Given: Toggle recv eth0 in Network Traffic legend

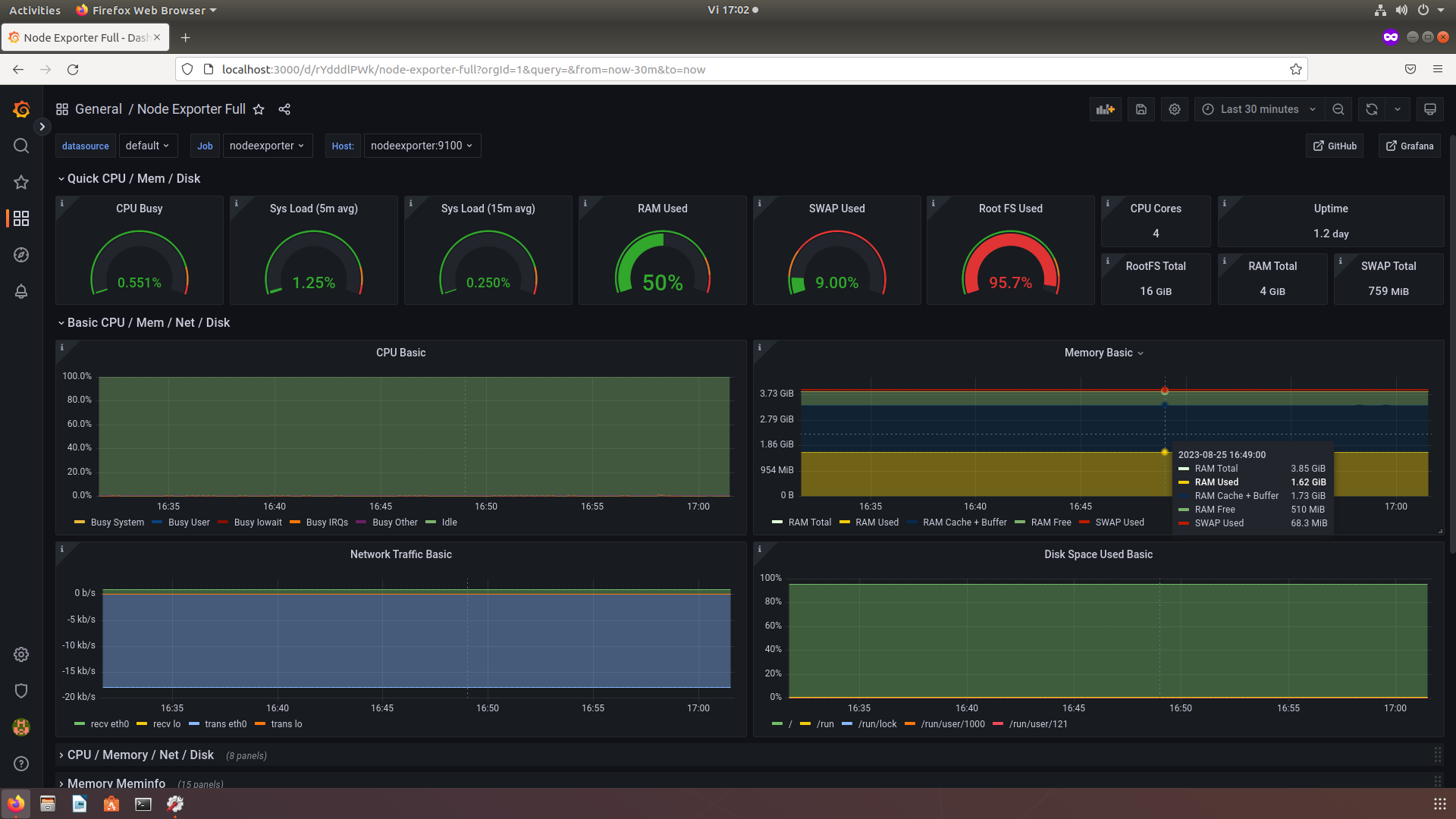Looking at the screenshot, I should tap(109, 723).
